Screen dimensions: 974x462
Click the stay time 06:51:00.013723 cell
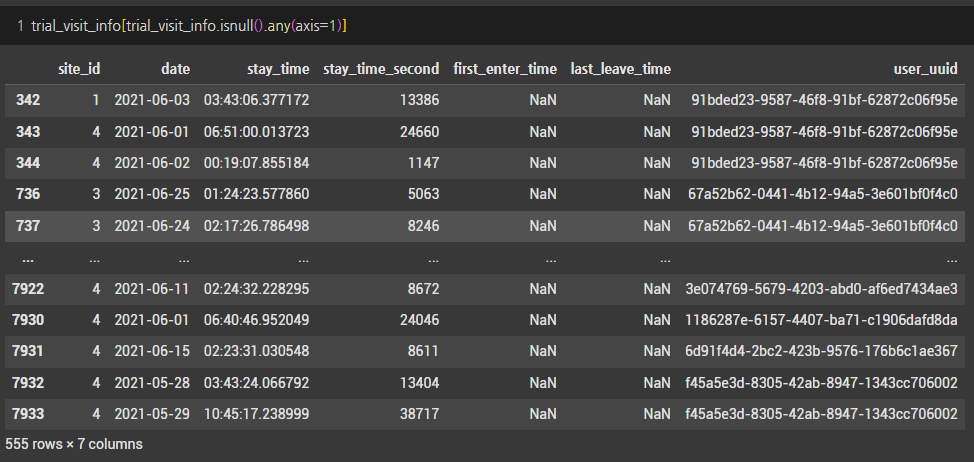pyautogui.click(x=256, y=132)
